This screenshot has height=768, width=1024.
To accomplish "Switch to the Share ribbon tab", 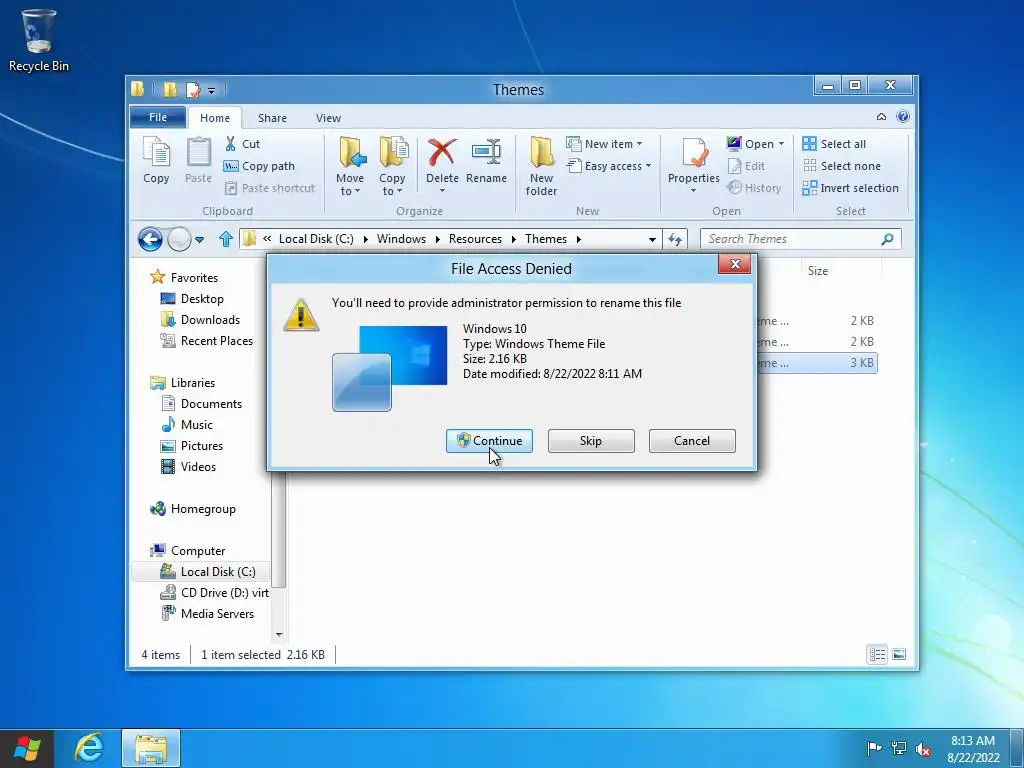I will point(272,118).
